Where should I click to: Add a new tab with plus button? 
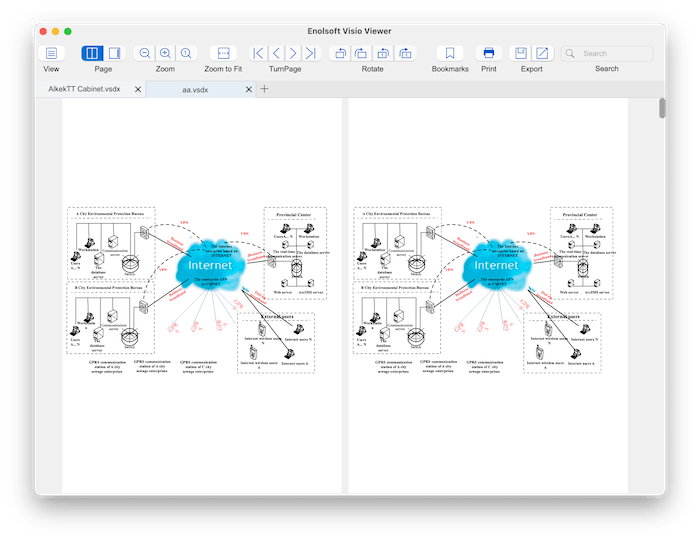[x=265, y=89]
